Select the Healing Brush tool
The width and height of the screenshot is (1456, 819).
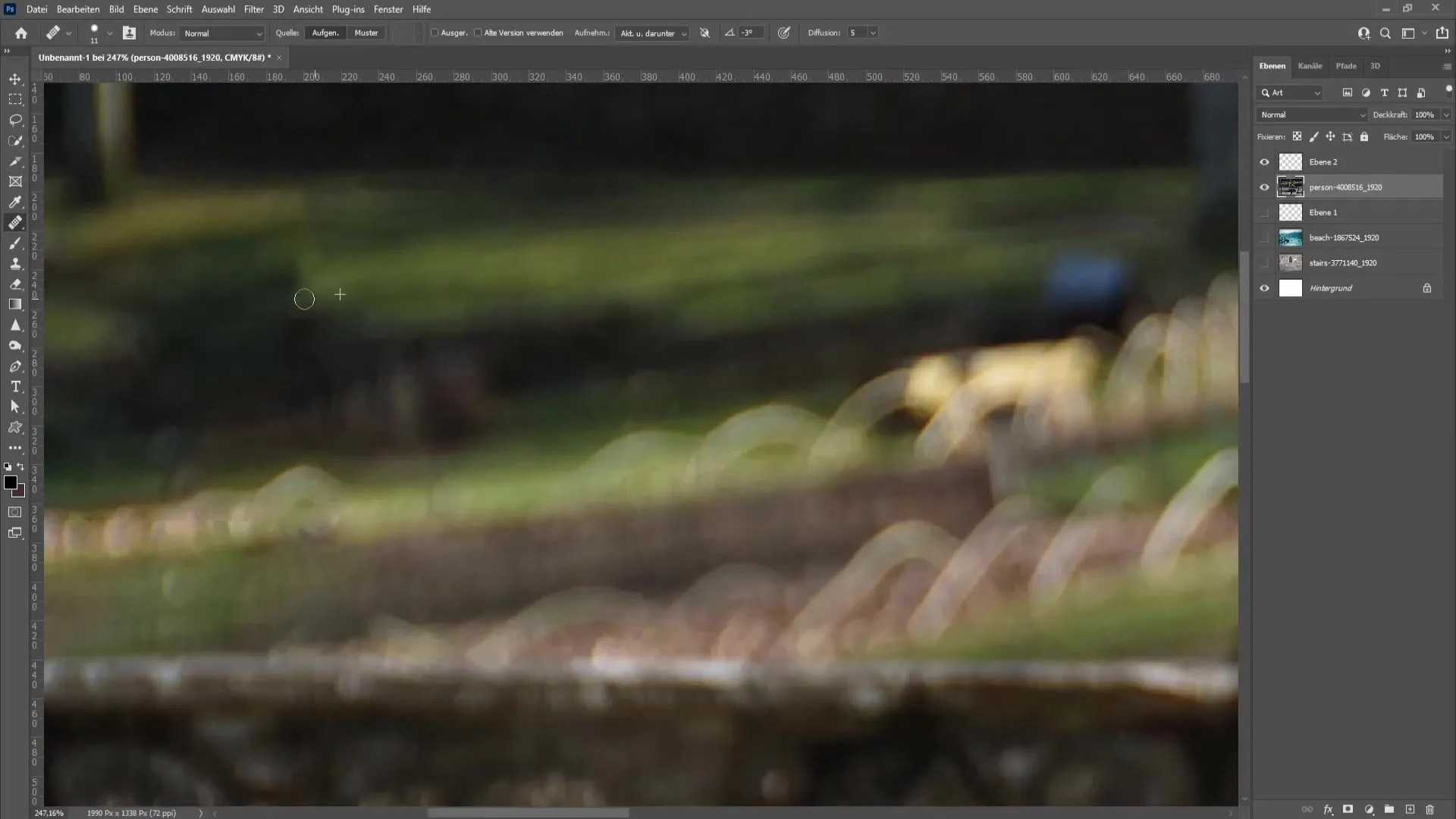(15, 222)
